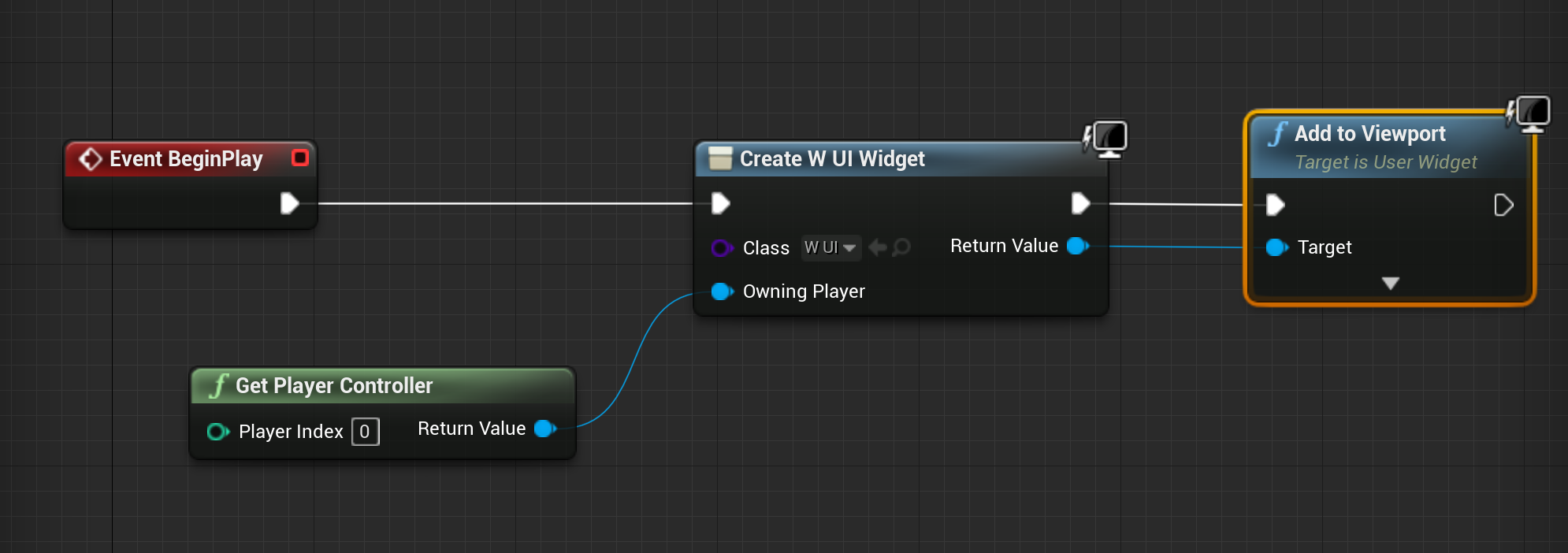1568x553 pixels.
Task: Click the browse magnifier icon beside Class
Action: click(901, 247)
